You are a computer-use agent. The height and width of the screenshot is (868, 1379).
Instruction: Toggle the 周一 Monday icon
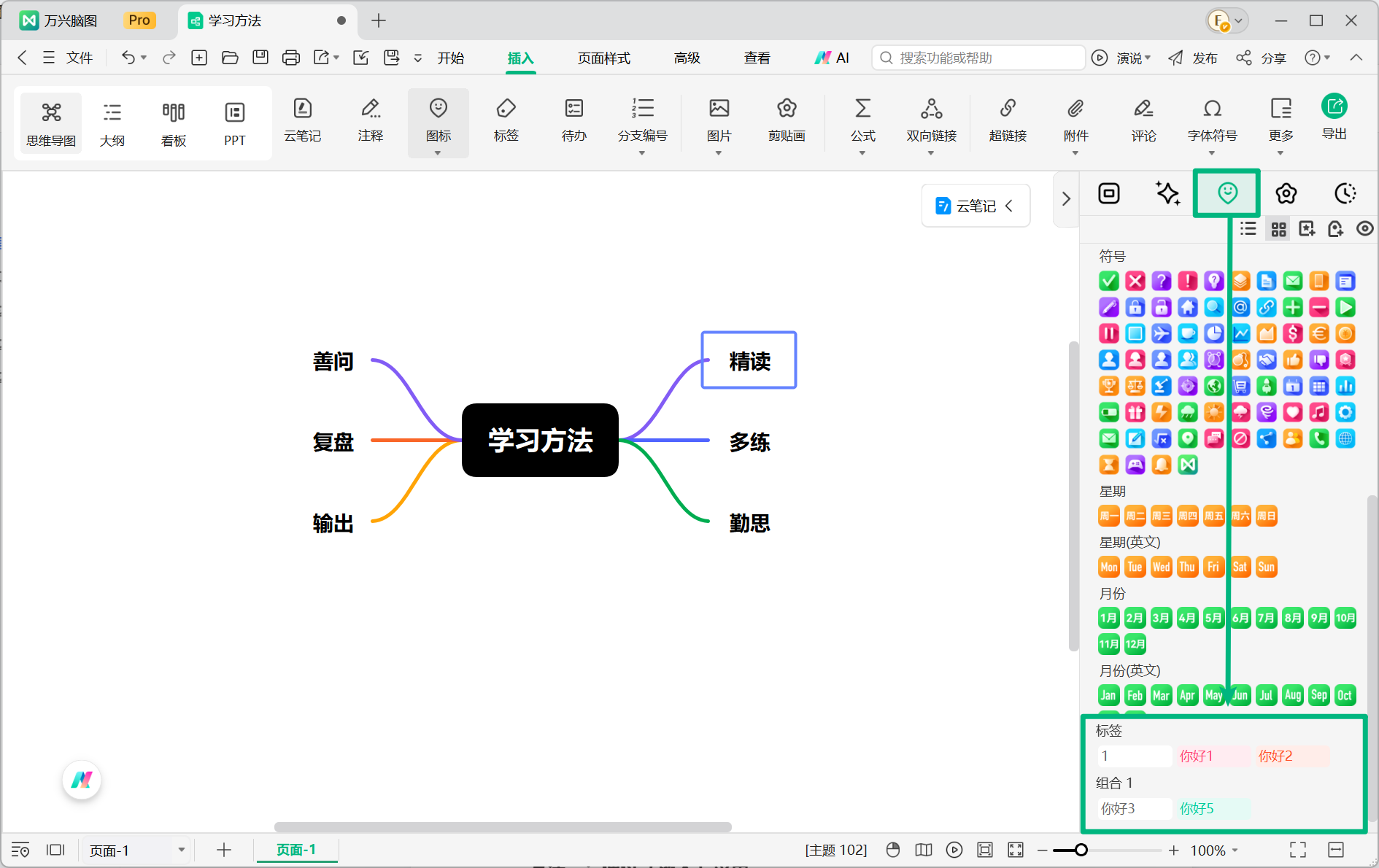tap(1109, 516)
